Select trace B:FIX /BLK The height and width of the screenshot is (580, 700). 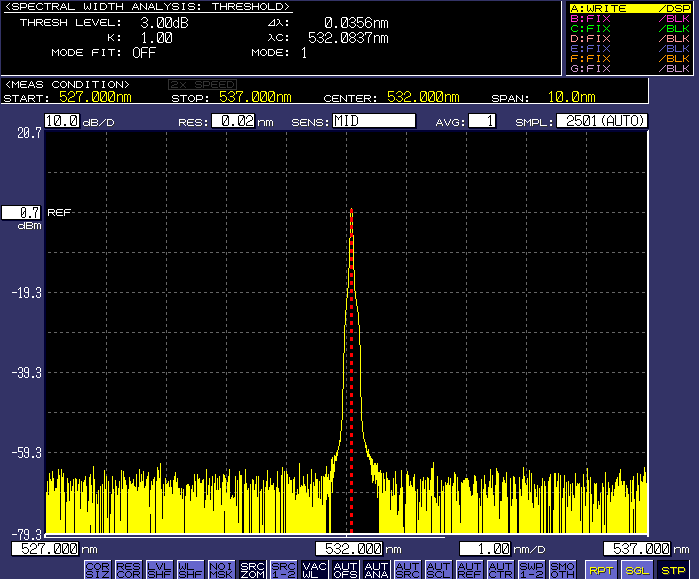[x=629, y=18]
